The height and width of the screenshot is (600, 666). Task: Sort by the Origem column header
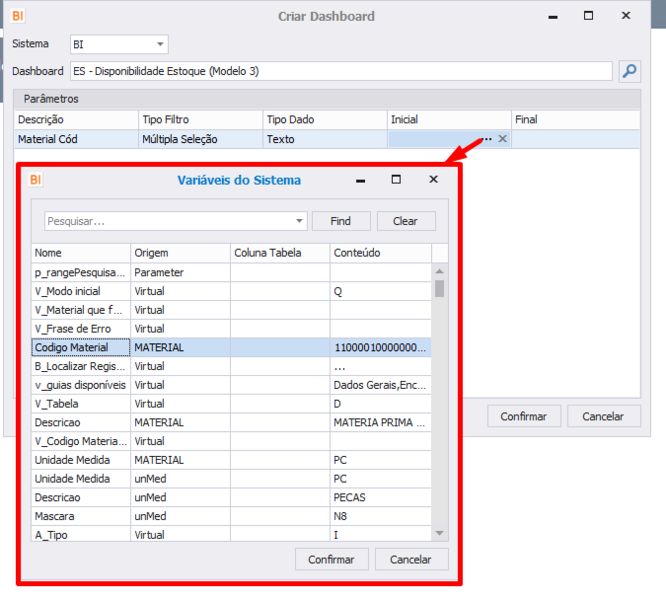pyautogui.click(x=180, y=253)
